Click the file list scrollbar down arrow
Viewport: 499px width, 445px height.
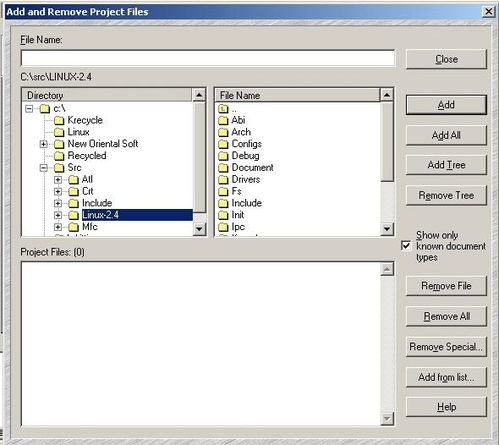tap(387, 229)
